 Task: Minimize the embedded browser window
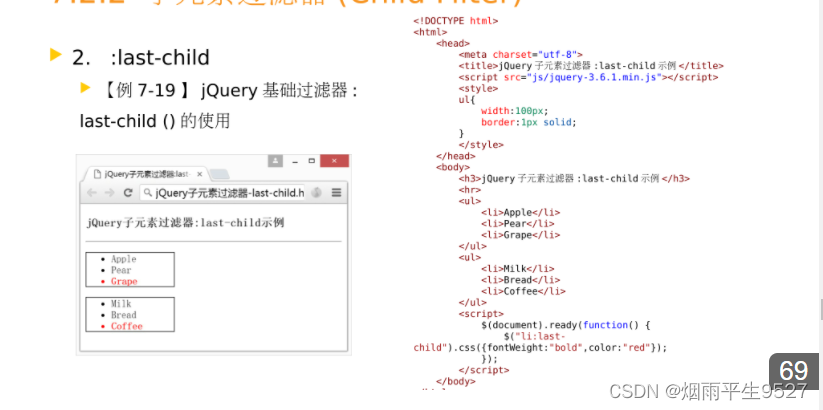[295, 161]
